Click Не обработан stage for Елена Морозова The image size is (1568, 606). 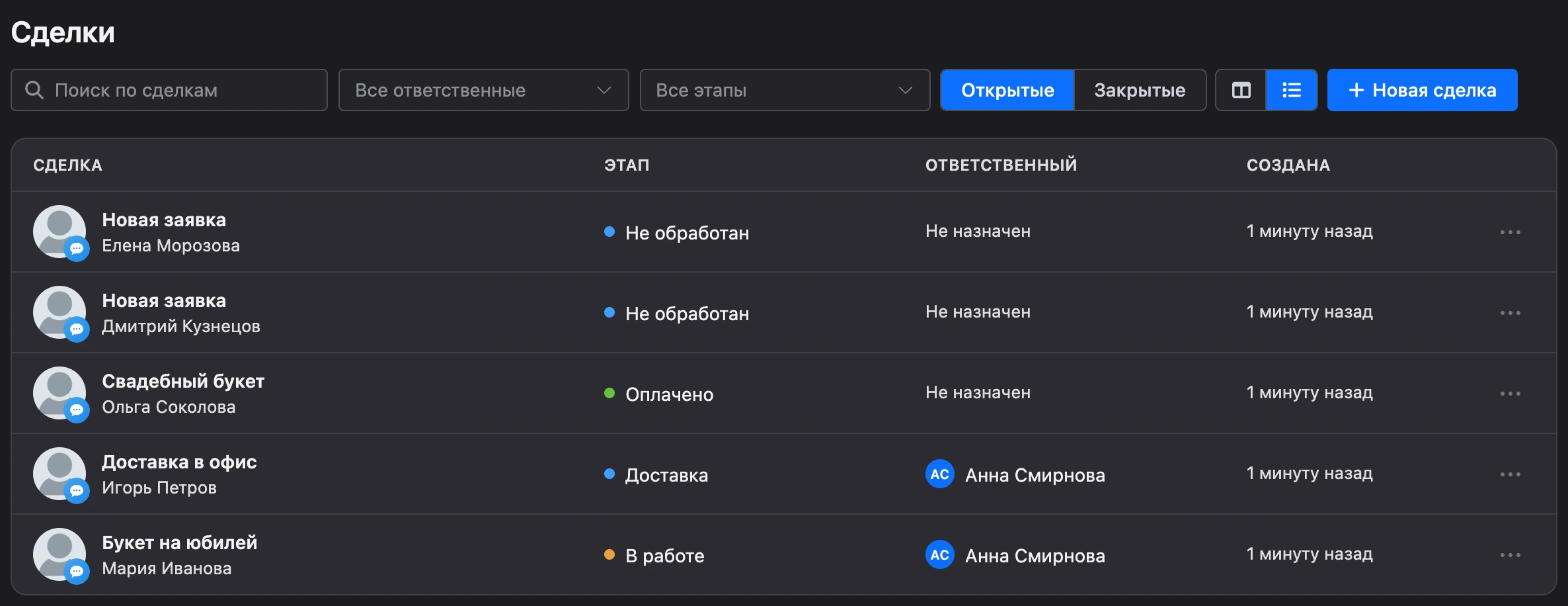coord(687,233)
